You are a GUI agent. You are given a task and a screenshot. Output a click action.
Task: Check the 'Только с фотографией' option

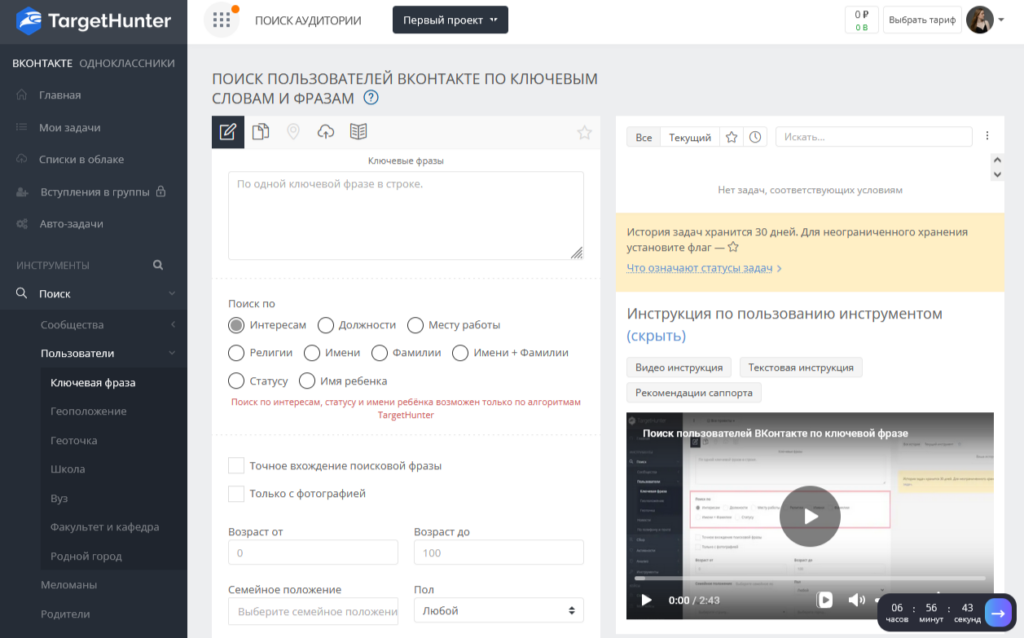click(236, 493)
